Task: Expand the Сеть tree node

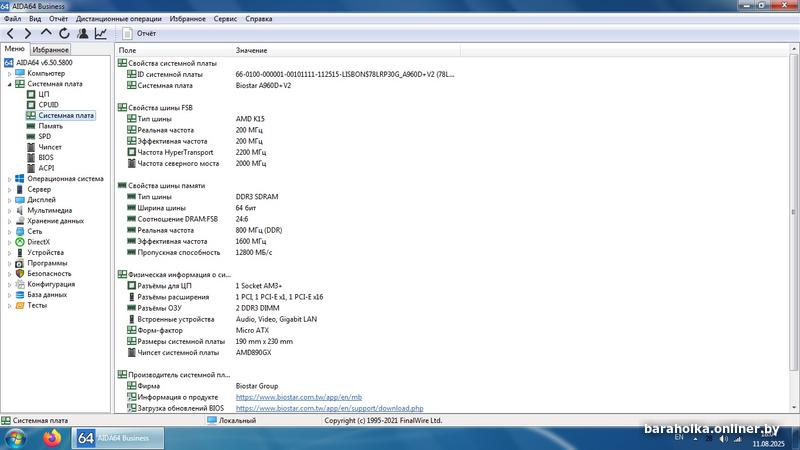Action: click(9, 232)
